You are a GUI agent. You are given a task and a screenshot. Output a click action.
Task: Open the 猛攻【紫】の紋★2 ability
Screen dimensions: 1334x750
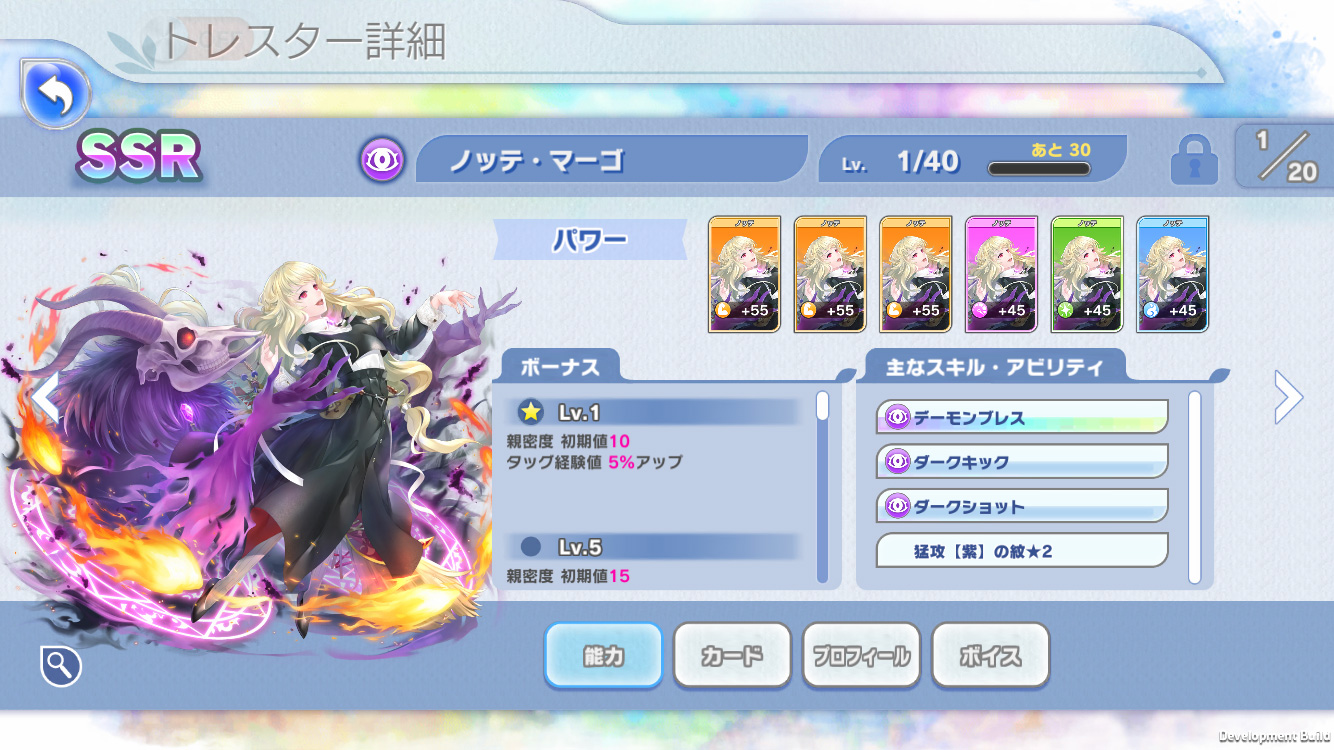1022,551
